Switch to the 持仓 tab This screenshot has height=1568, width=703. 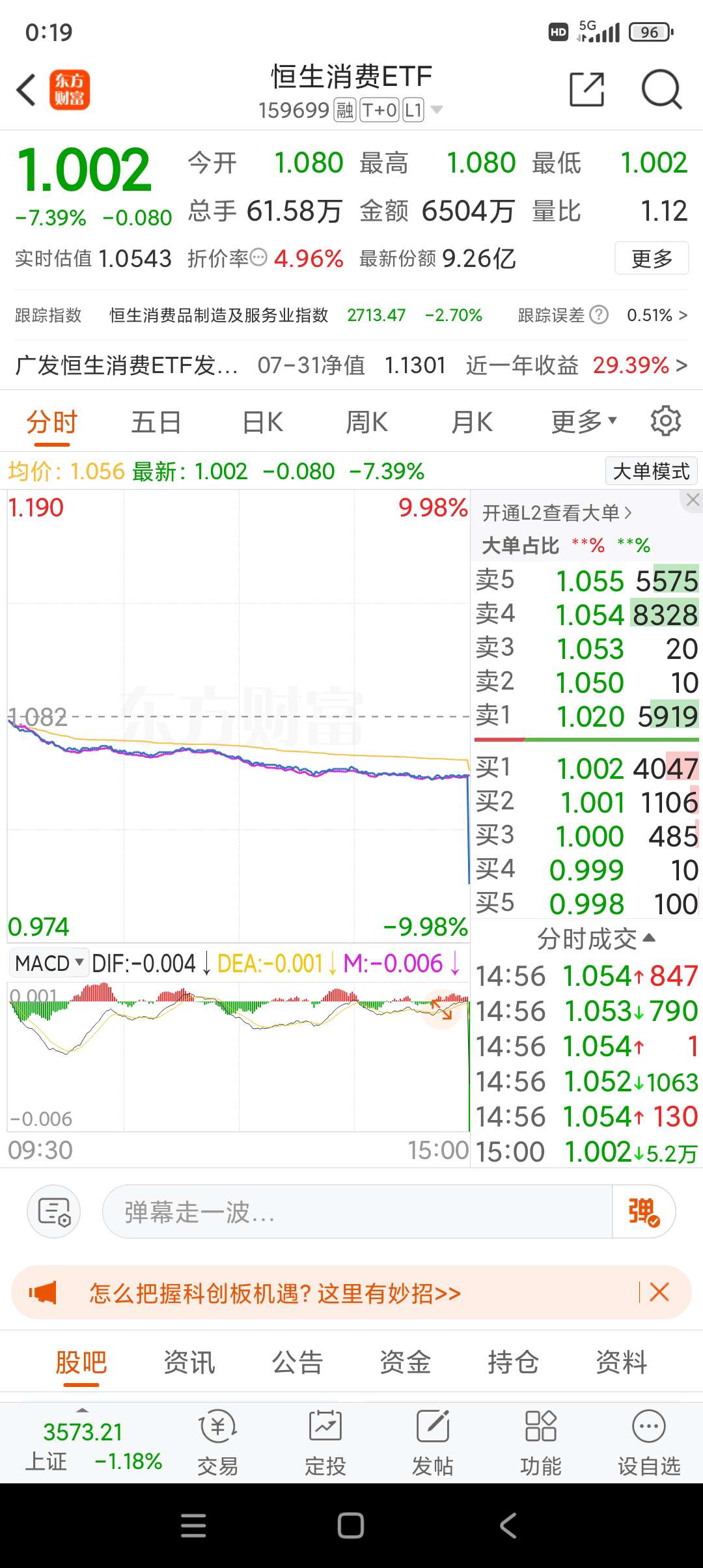tap(514, 1362)
